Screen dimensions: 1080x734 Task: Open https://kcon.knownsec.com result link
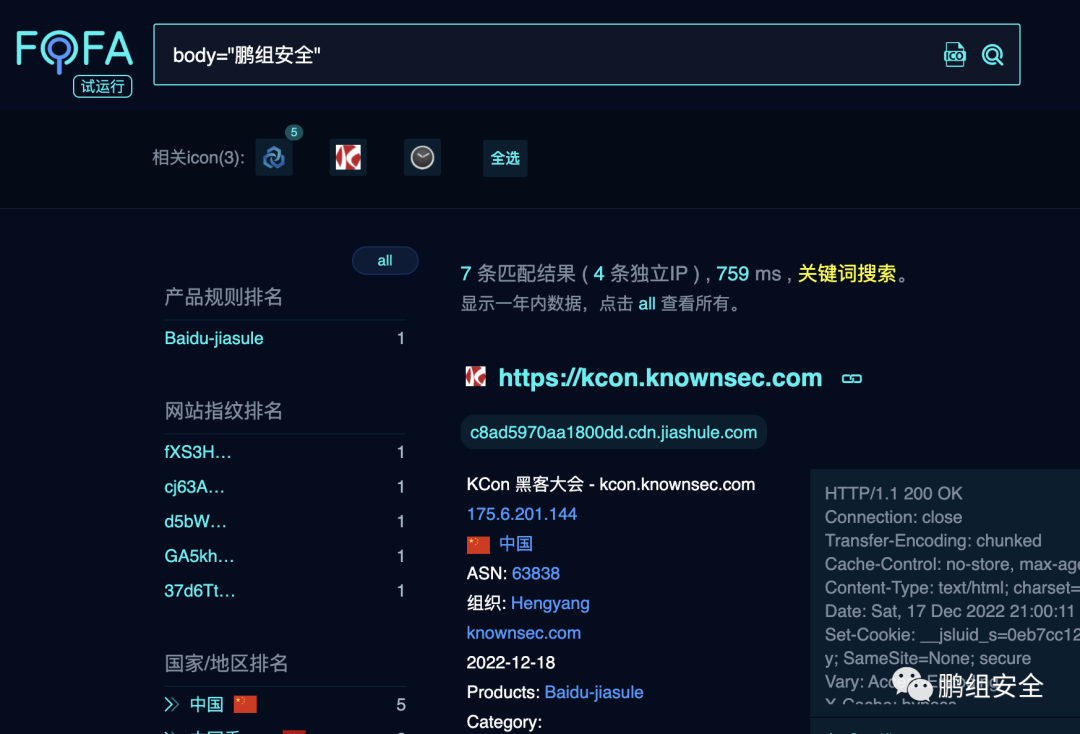pos(660,377)
